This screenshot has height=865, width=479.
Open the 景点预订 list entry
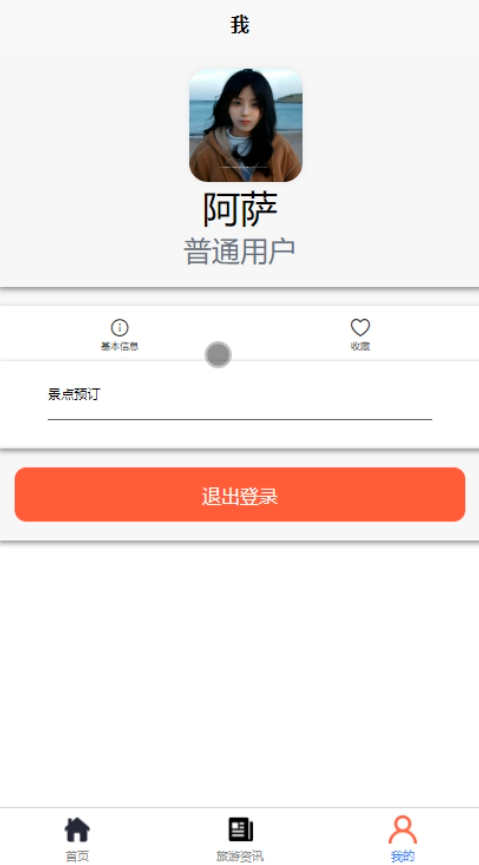point(240,395)
